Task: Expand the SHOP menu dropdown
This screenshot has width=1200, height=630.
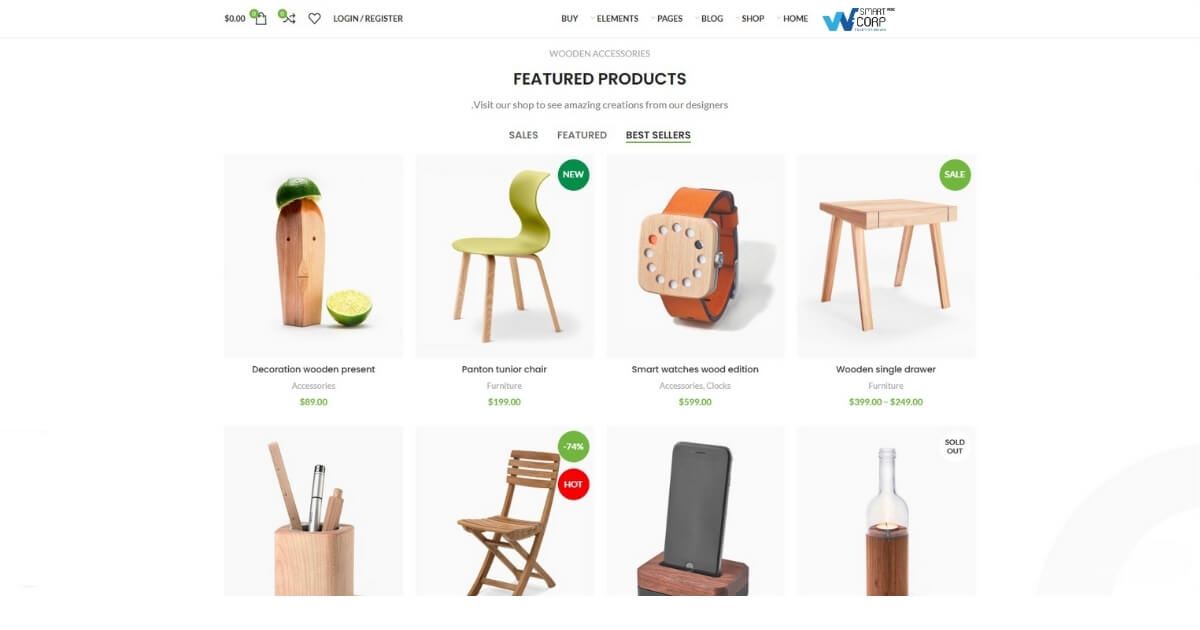Action: (x=752, y=18)
